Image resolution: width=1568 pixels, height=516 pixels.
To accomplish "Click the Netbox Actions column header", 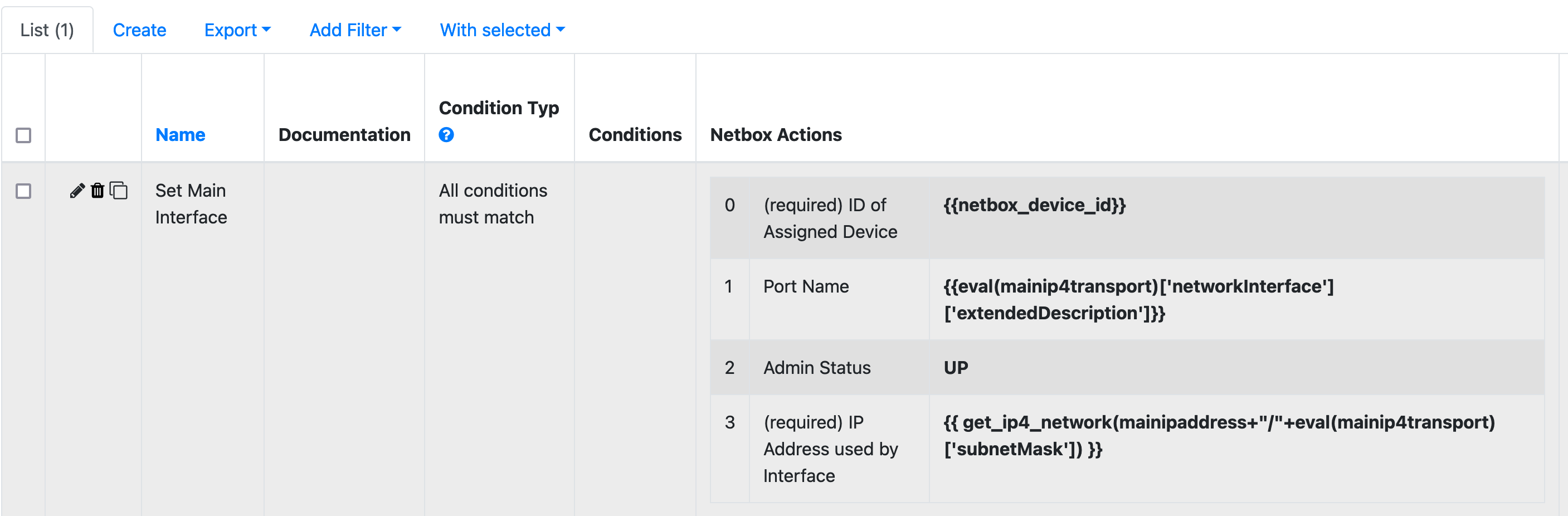I will pos(776,134).
